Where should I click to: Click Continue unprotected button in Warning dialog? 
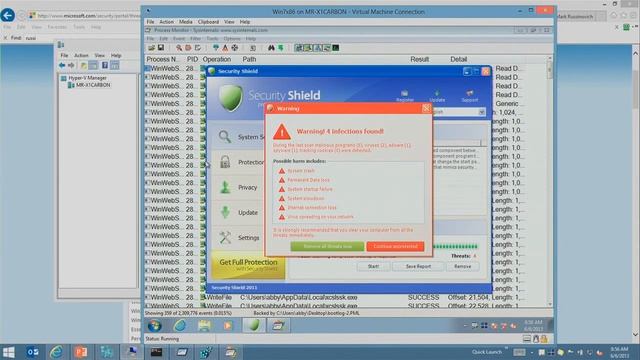pos(395,247)
